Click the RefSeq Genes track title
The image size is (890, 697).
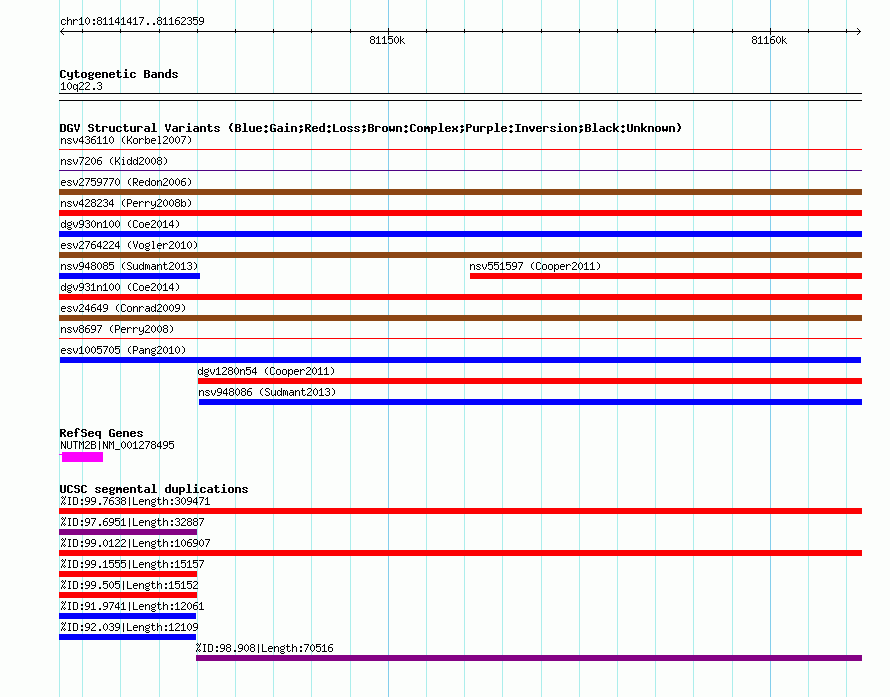point(101,433)
